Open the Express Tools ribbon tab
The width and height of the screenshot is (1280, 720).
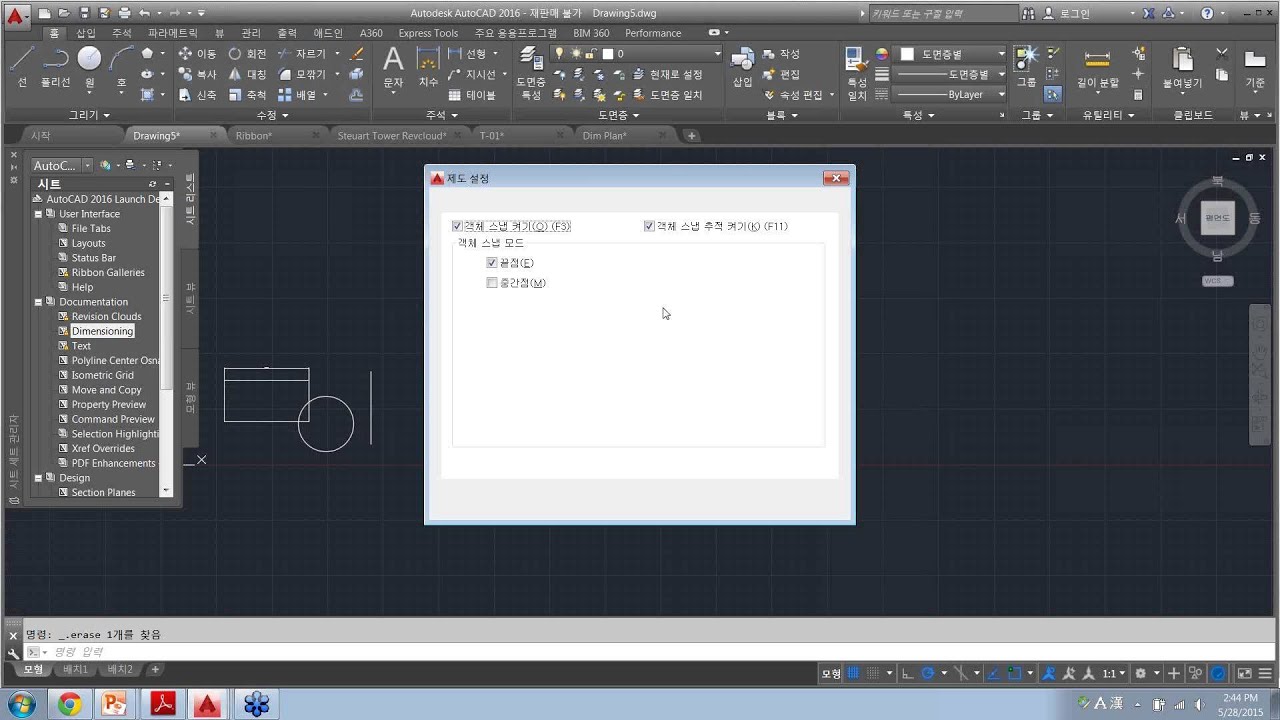[x=428, y=33]
